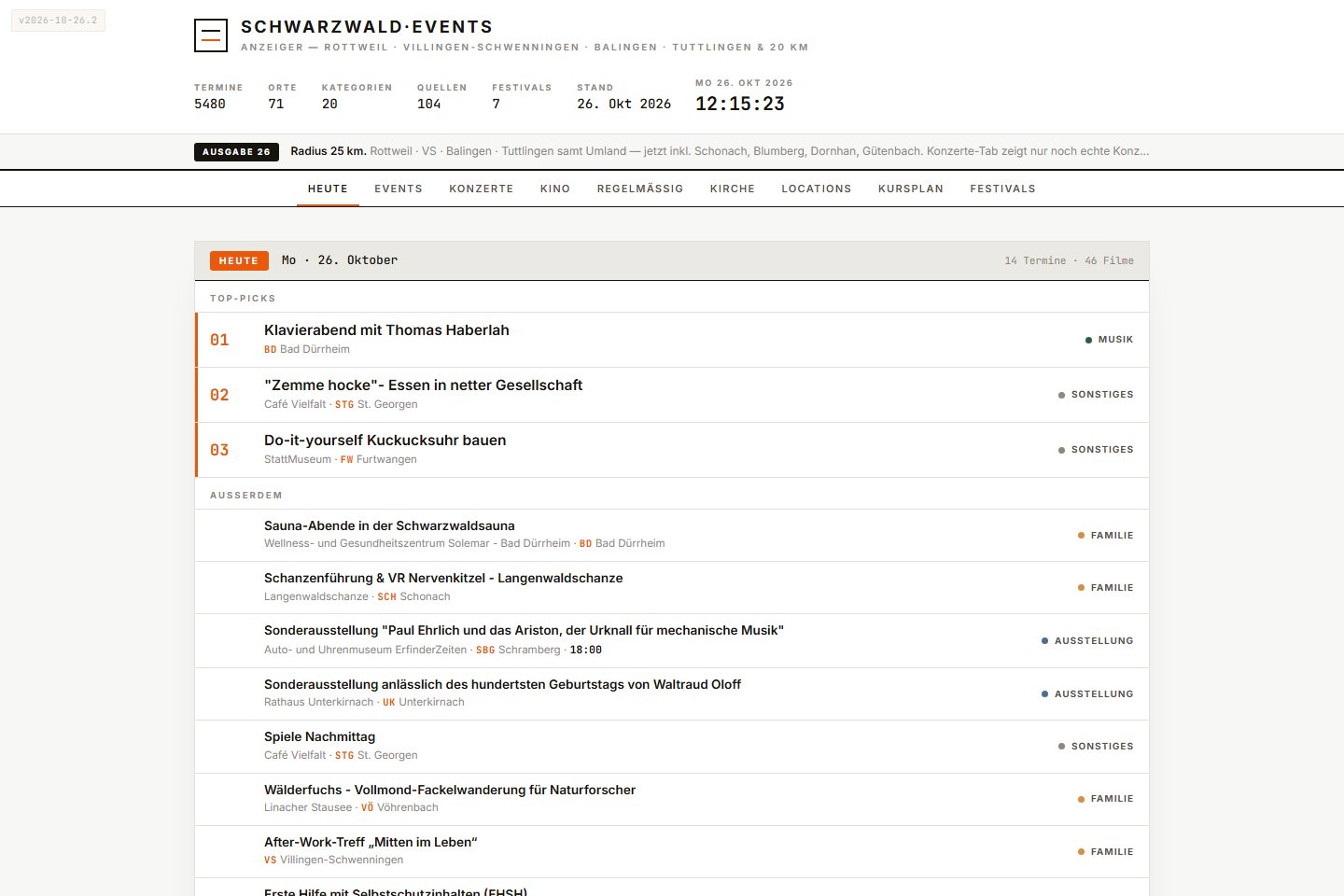Click the clock showing 12:15:23
This screenshot has height=896, width=1344.
pyautogui.click(x=740, y=104)
